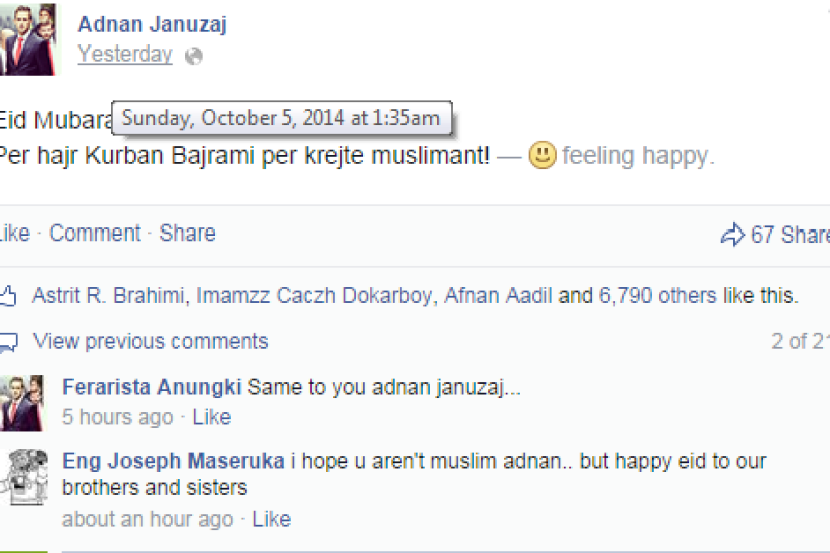Click the comment bubble icon
The width and height of the screenshot is (830, 553).
pyautogui.click(x=8, y=342)
